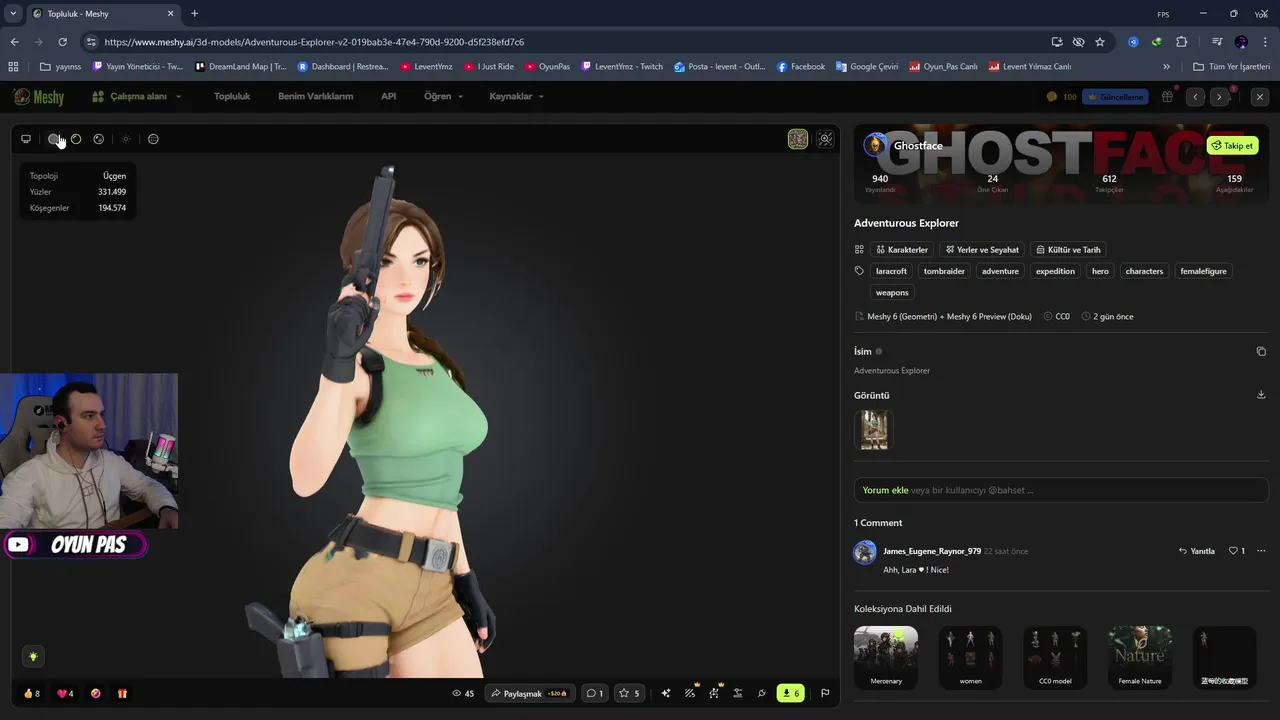This screenshot has height=720, width=1280.
Task: Open the comments count button
Action: (594, 693)
